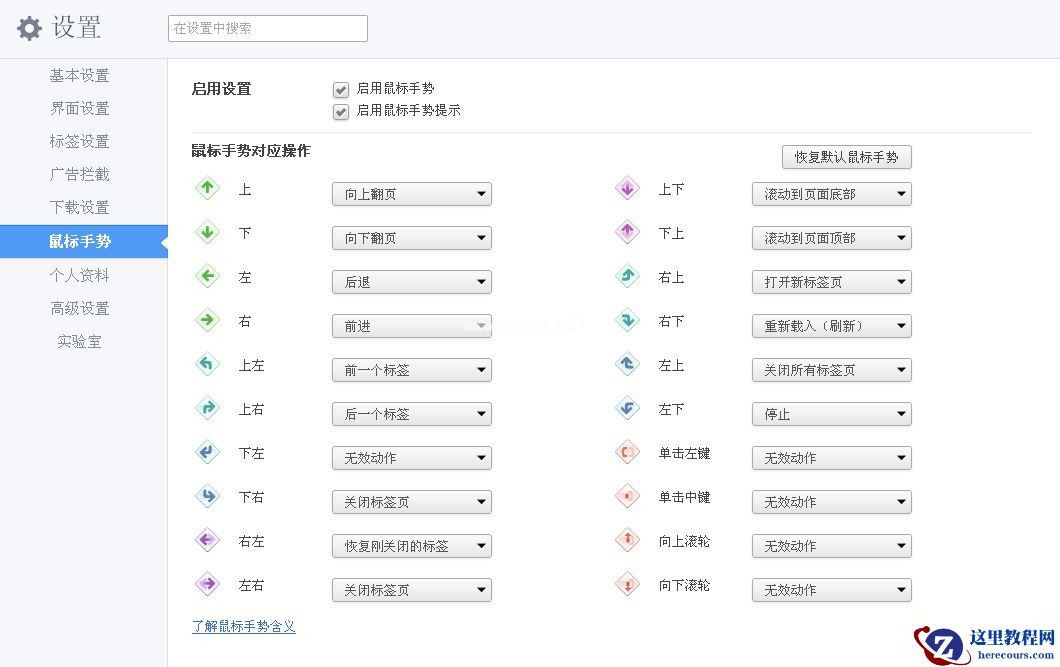Click the 单击左键 mouse gesture icon
This screenshot has width=1060, height=667.
click(627, 453)
